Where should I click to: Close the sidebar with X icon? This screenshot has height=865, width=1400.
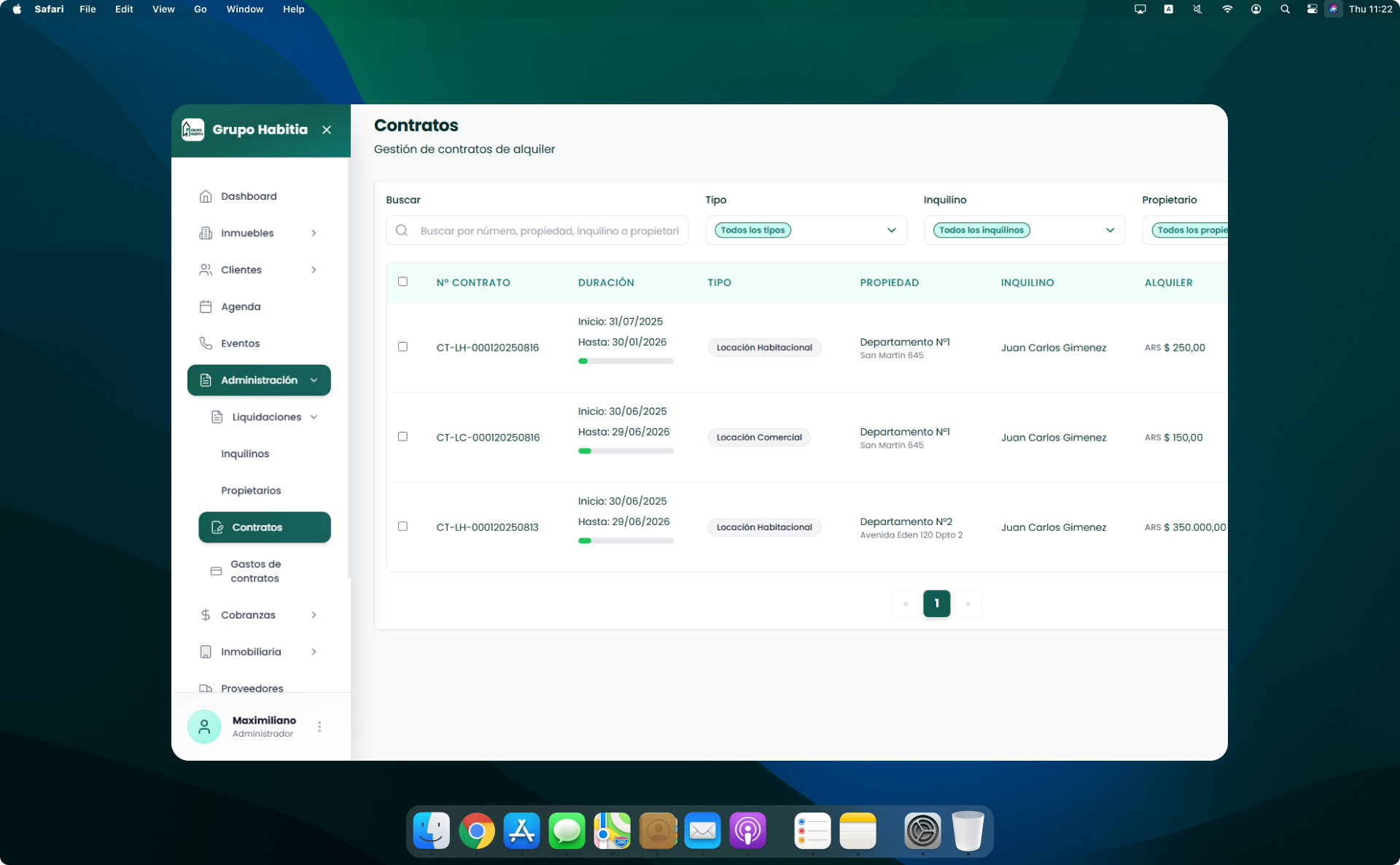[x=327, y=130]
